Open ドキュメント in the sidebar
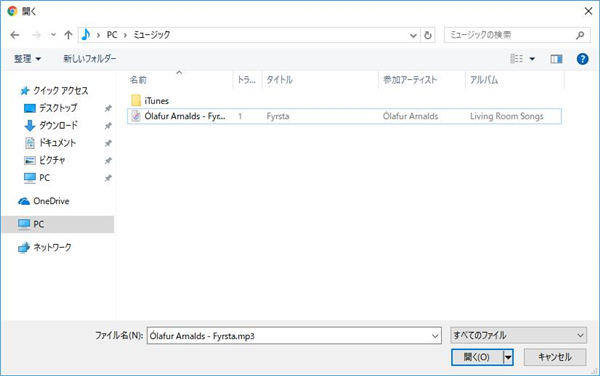Image resolution: width=600 pixels, height=376 pixels. [x=57, y=143]
